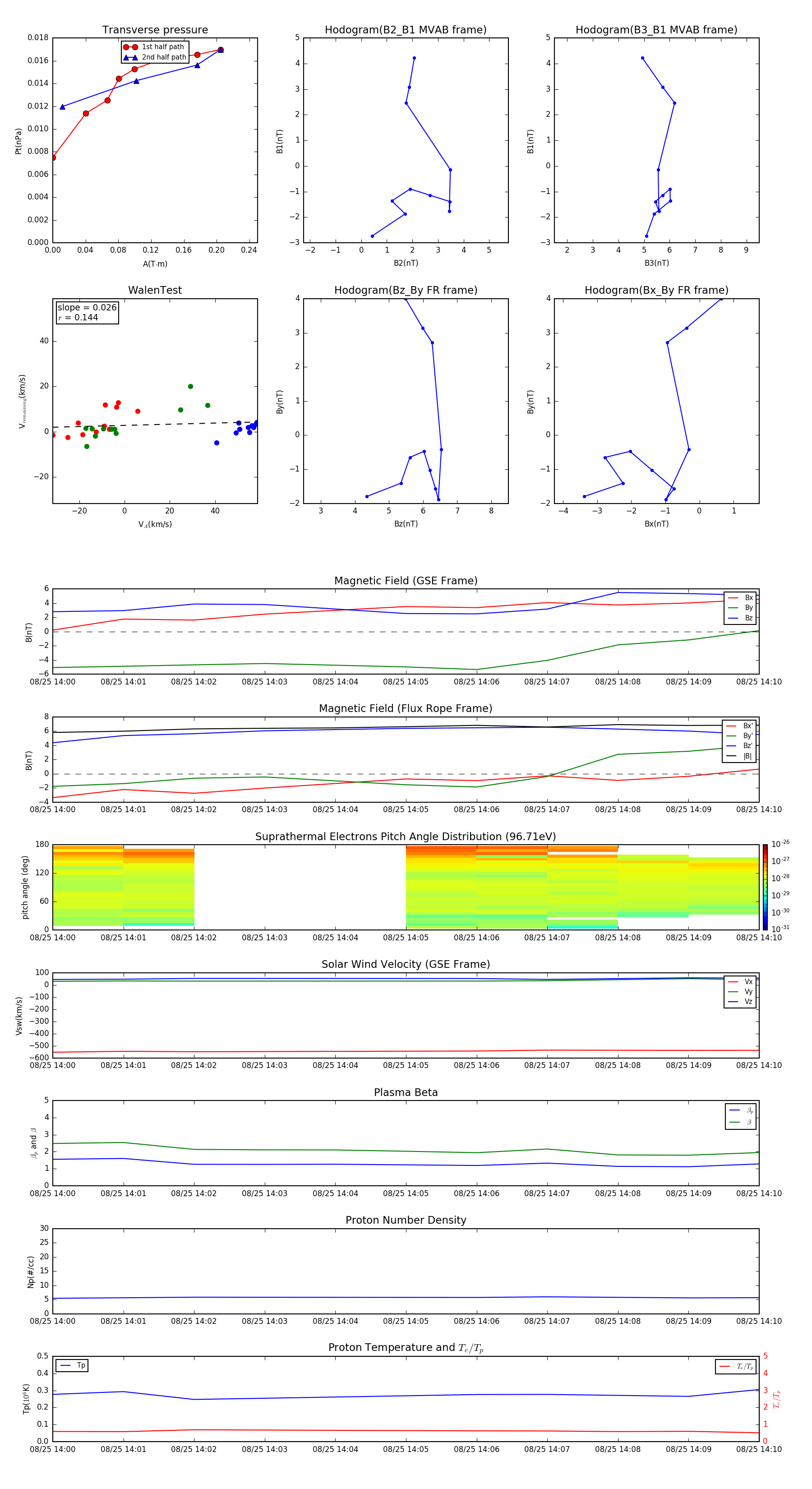Click the "Magnetic Field (GSE Frame)" title

coord(406,581)
